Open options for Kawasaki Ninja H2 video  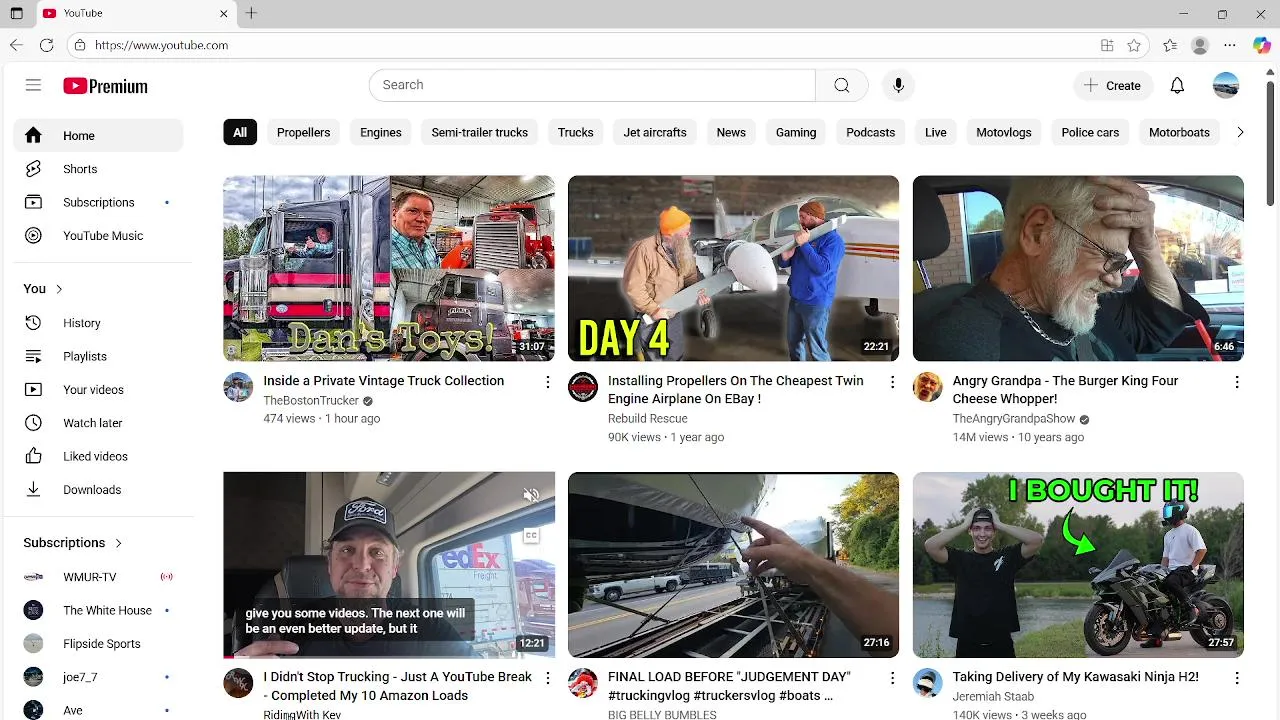[1237, 678]
